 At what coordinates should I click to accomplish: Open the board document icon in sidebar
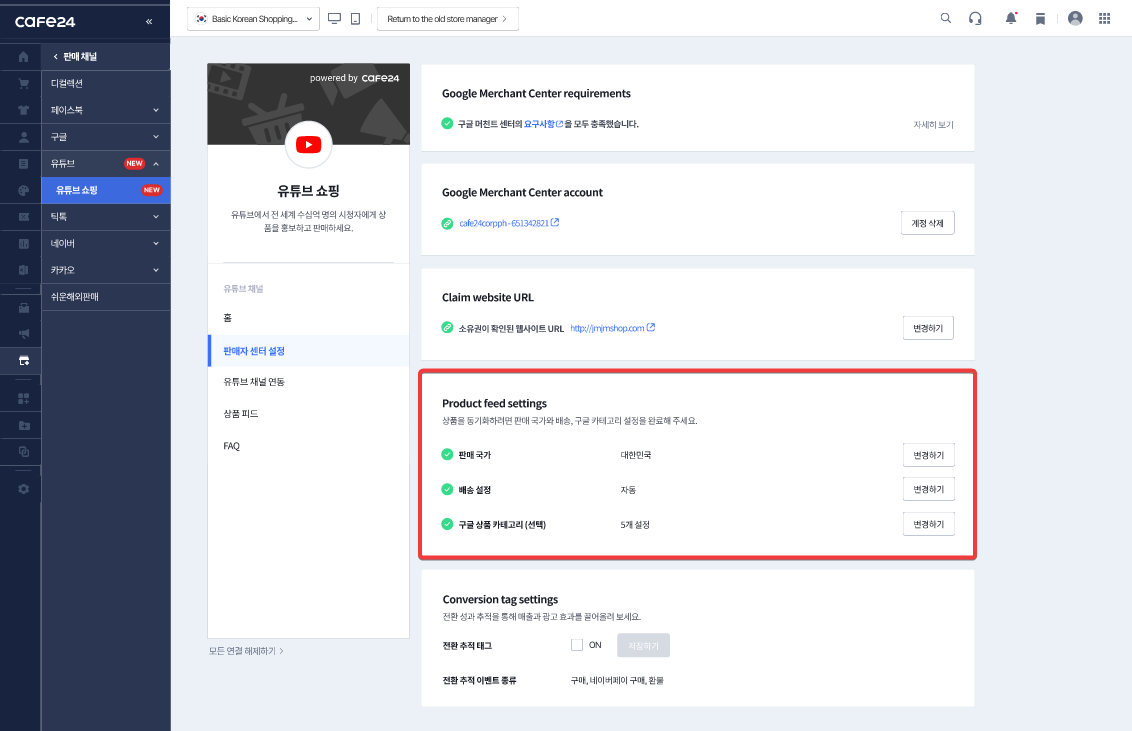[x=23, y=164]
